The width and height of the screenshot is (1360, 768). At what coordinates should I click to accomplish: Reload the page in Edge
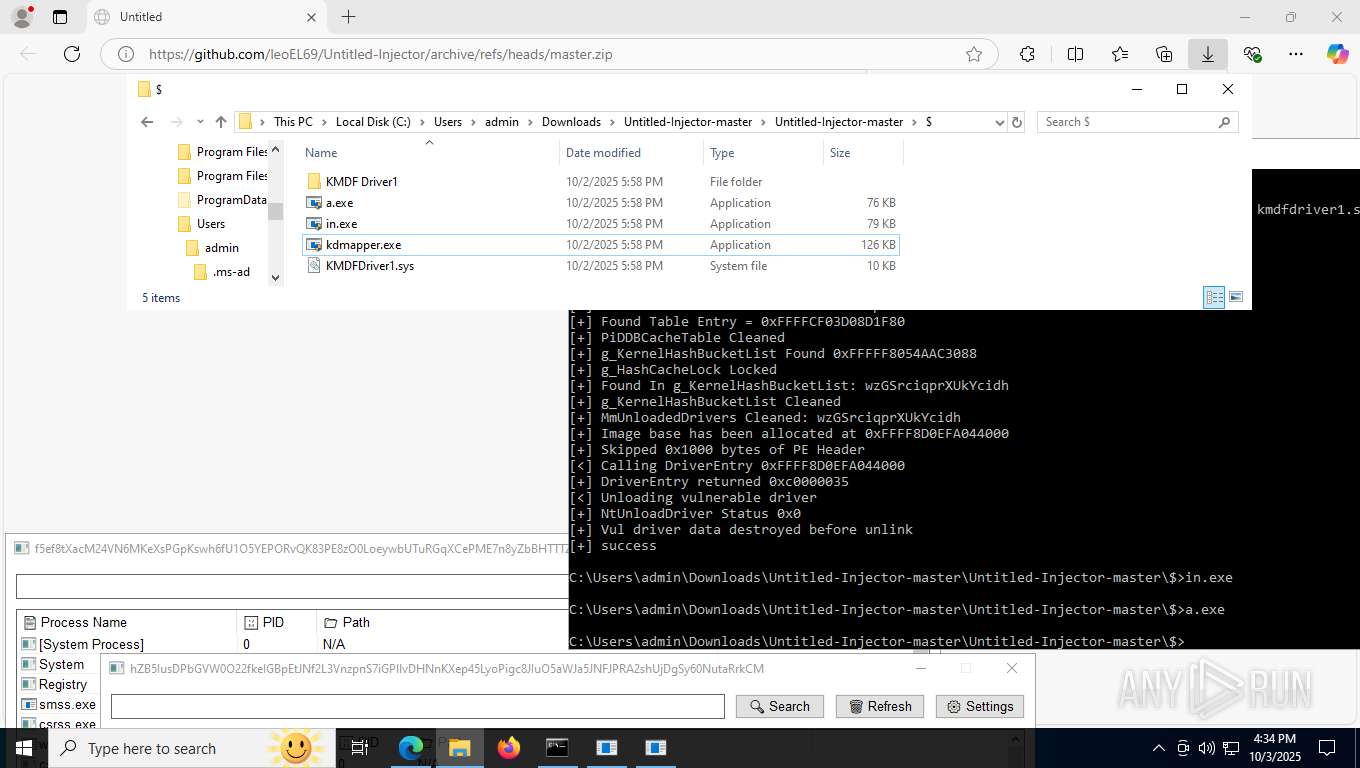tap(72, 54)
